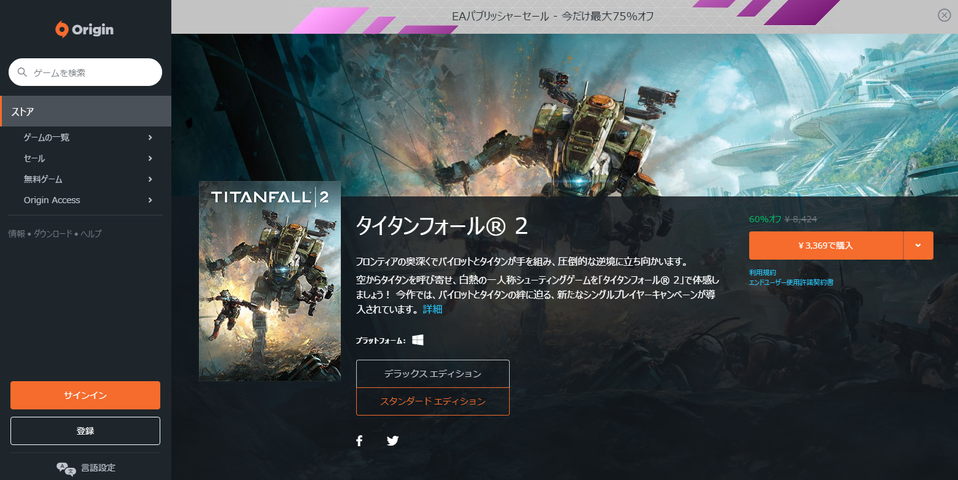Open the セール menu item

coord(34,158)
